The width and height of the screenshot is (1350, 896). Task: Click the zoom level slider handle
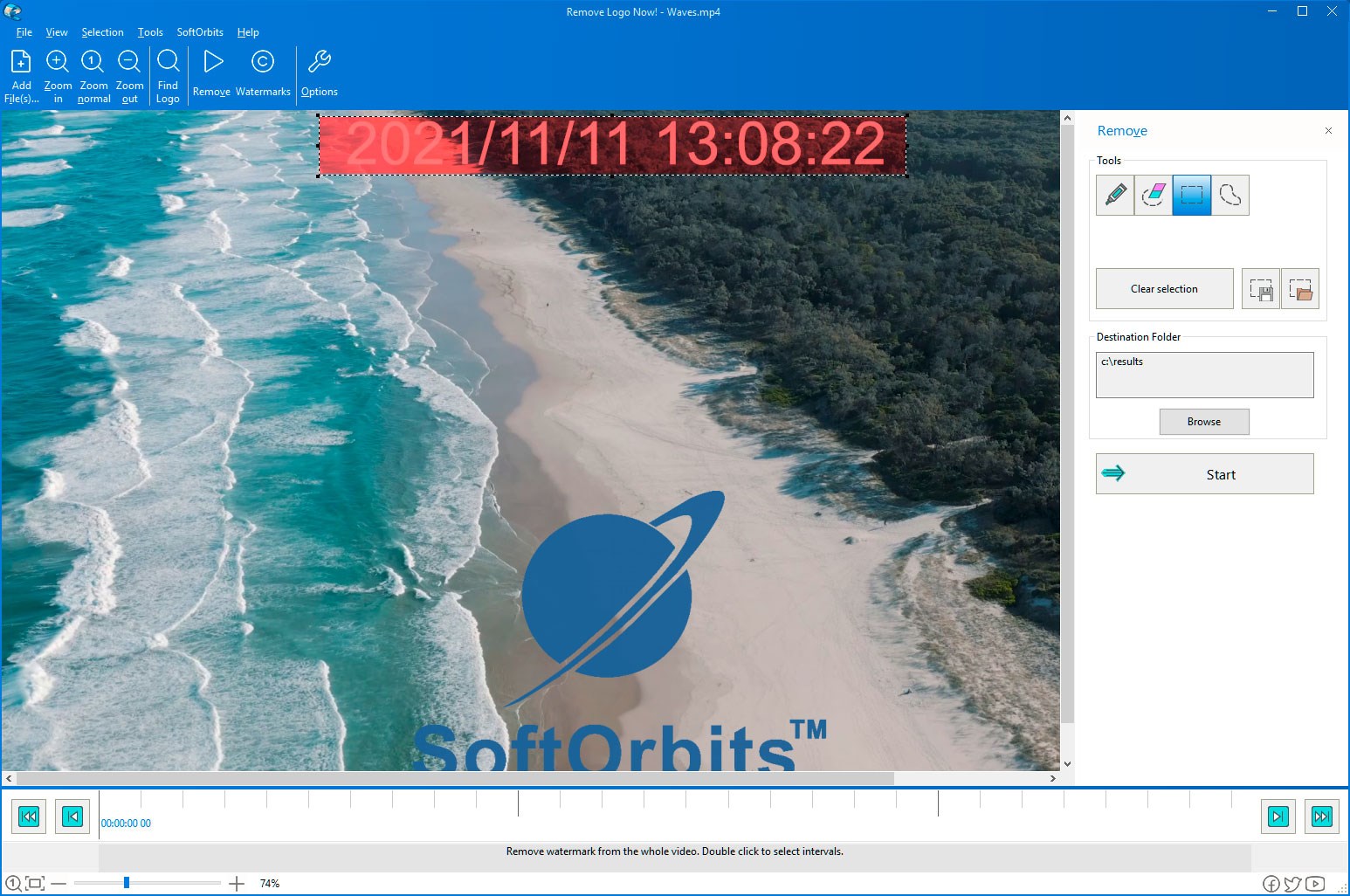[x=127, y=883]
